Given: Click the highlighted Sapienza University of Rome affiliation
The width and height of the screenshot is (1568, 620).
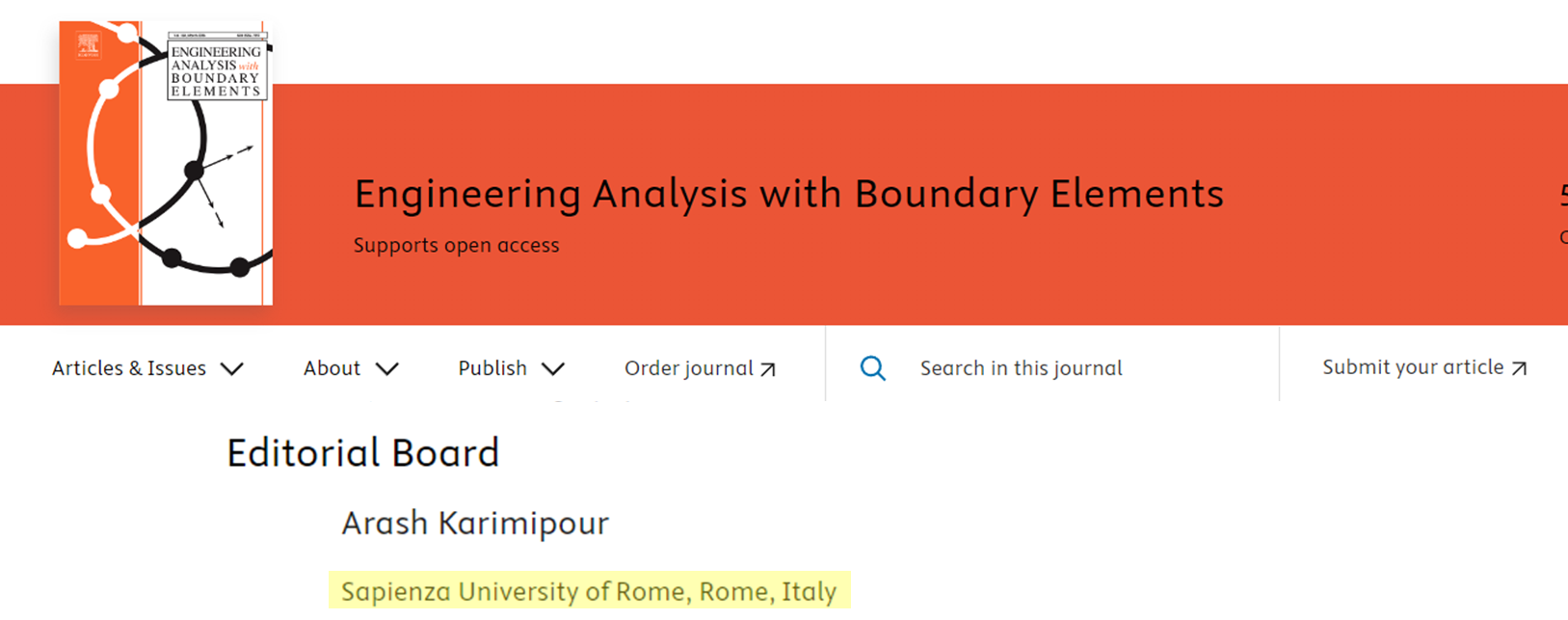Looking at the screenshot, I should [x=589, y=591].
